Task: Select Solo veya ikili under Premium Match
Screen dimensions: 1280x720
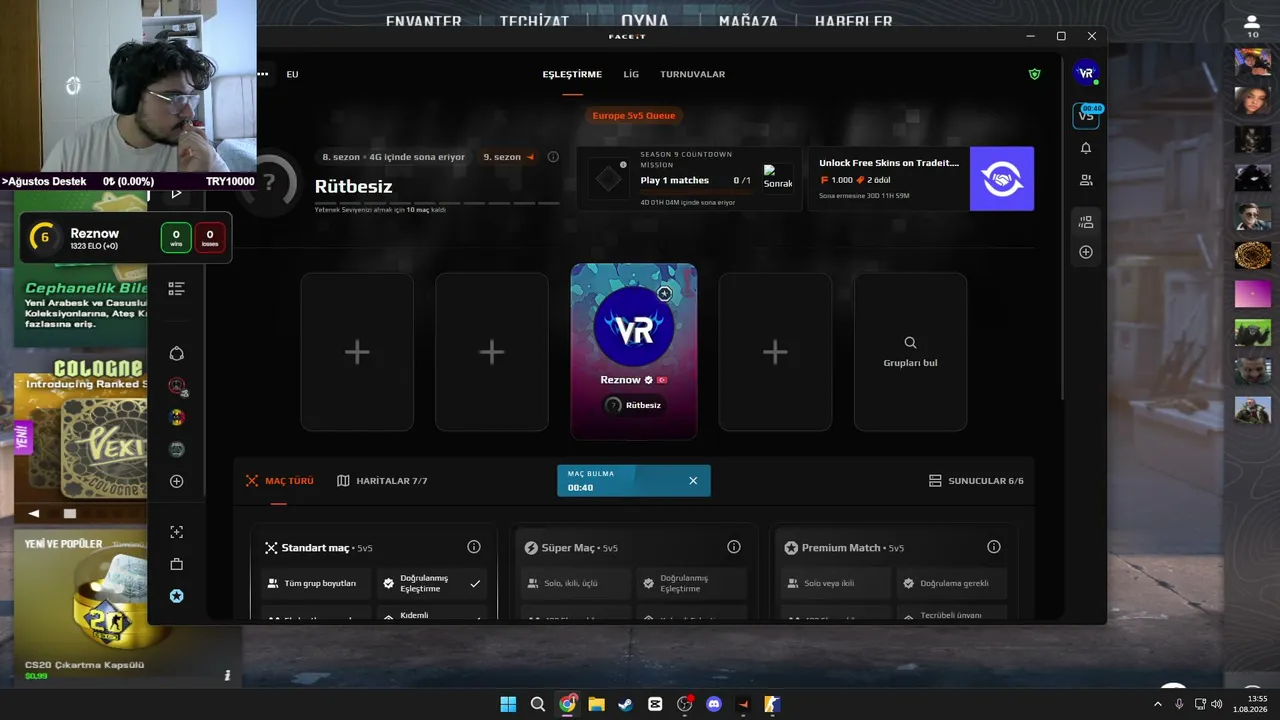Action: pos(836,583)
